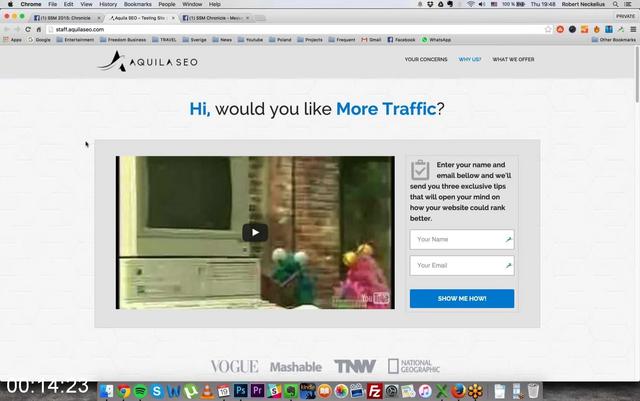
Task: Click the volume menu bar icon
Action: click(482, 4)
